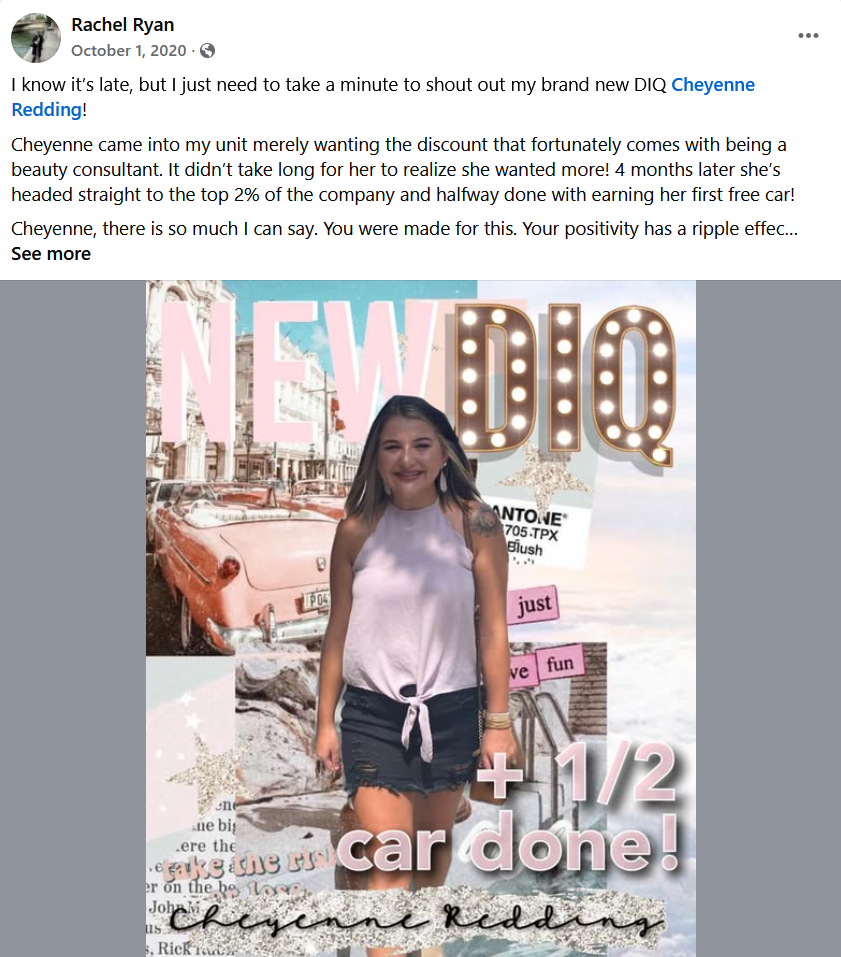Viewport: 841px width, 957px height.
Task: Click the blue Redding link text
Action: (46, 110)
